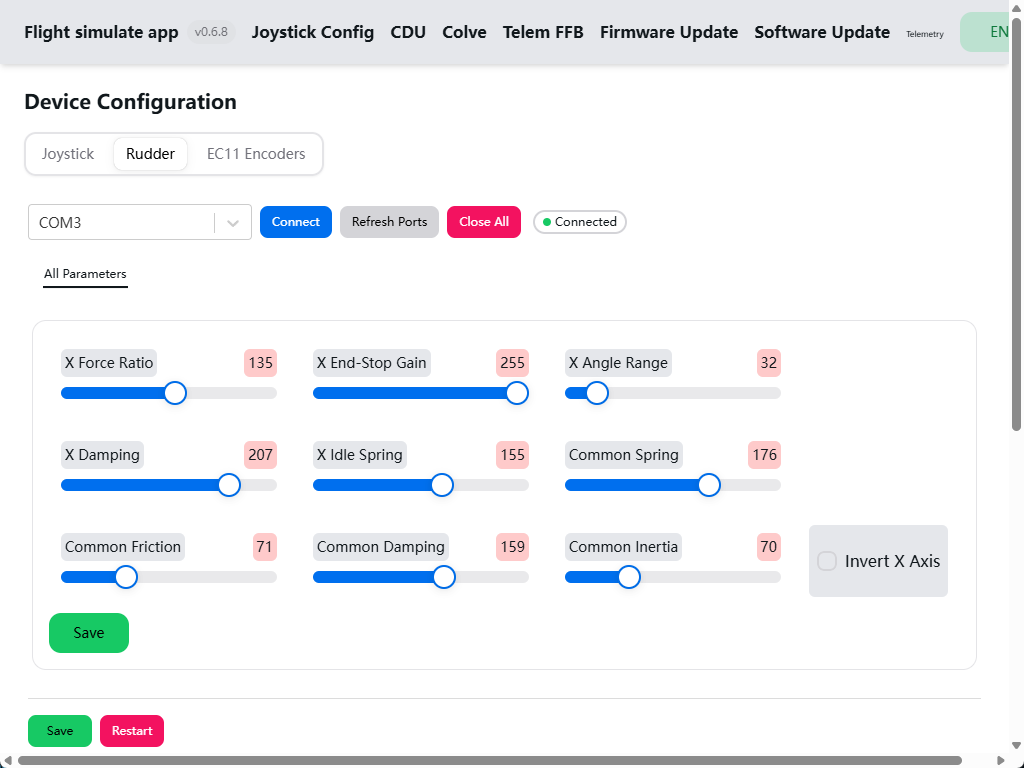The height and width of the screenshot is (768, 1024).
Task: Click the Connected status indicator
Action: [580, 222]
